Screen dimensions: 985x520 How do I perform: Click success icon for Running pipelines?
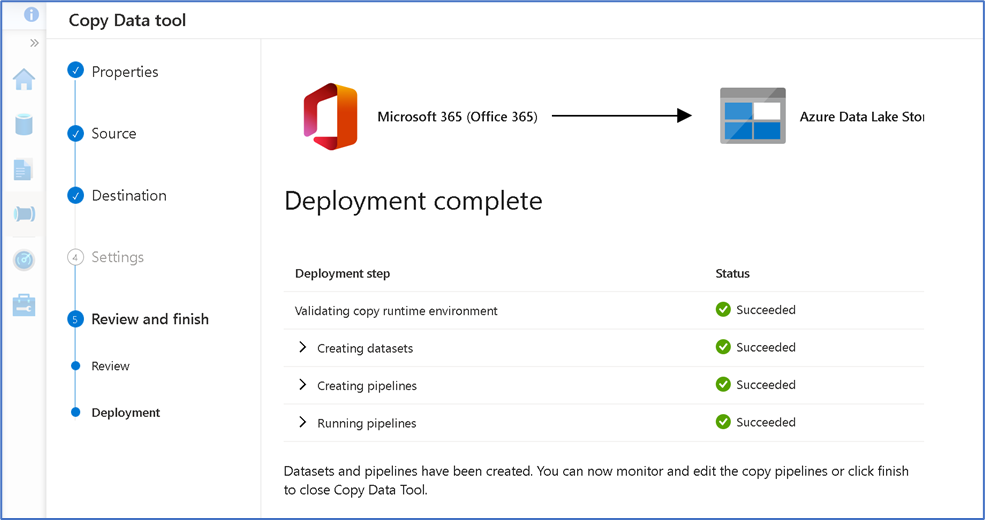(x=723, y=422)
